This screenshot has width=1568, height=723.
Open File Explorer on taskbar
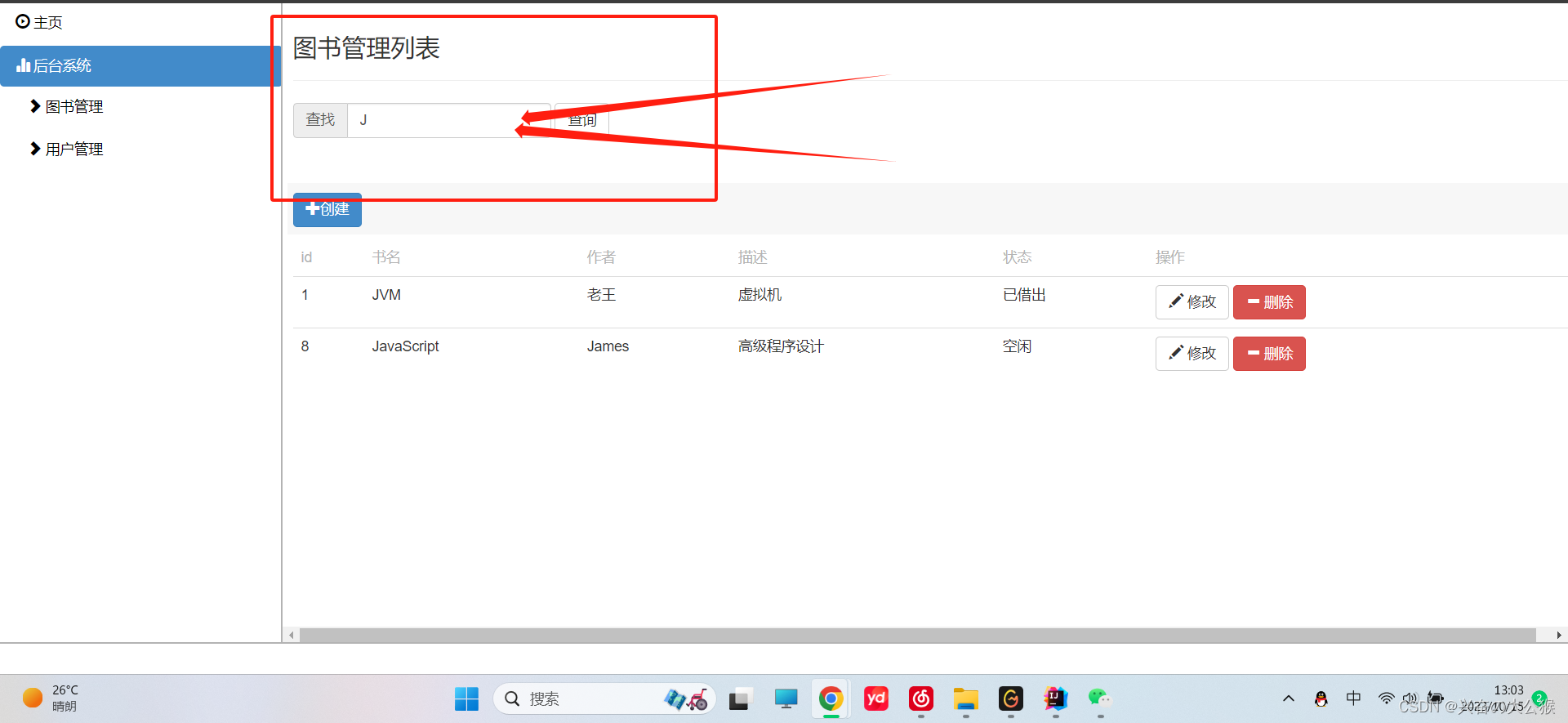(x=966, y=698)
